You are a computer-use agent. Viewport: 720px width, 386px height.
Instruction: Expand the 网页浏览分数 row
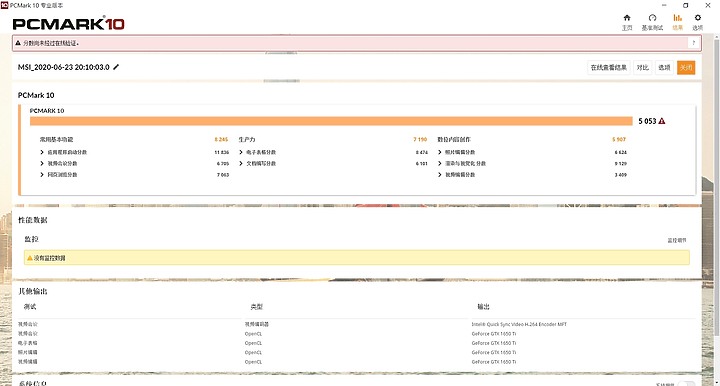42,174
